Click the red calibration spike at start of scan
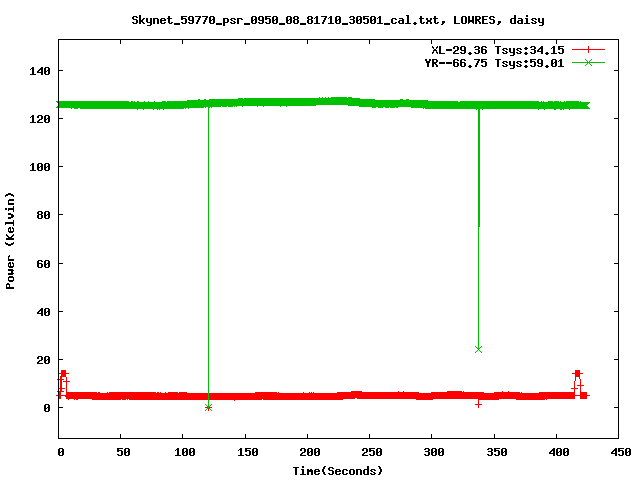The height and width of the screenshot is (480, 640). pyautogui.click(x=63, y=384)
